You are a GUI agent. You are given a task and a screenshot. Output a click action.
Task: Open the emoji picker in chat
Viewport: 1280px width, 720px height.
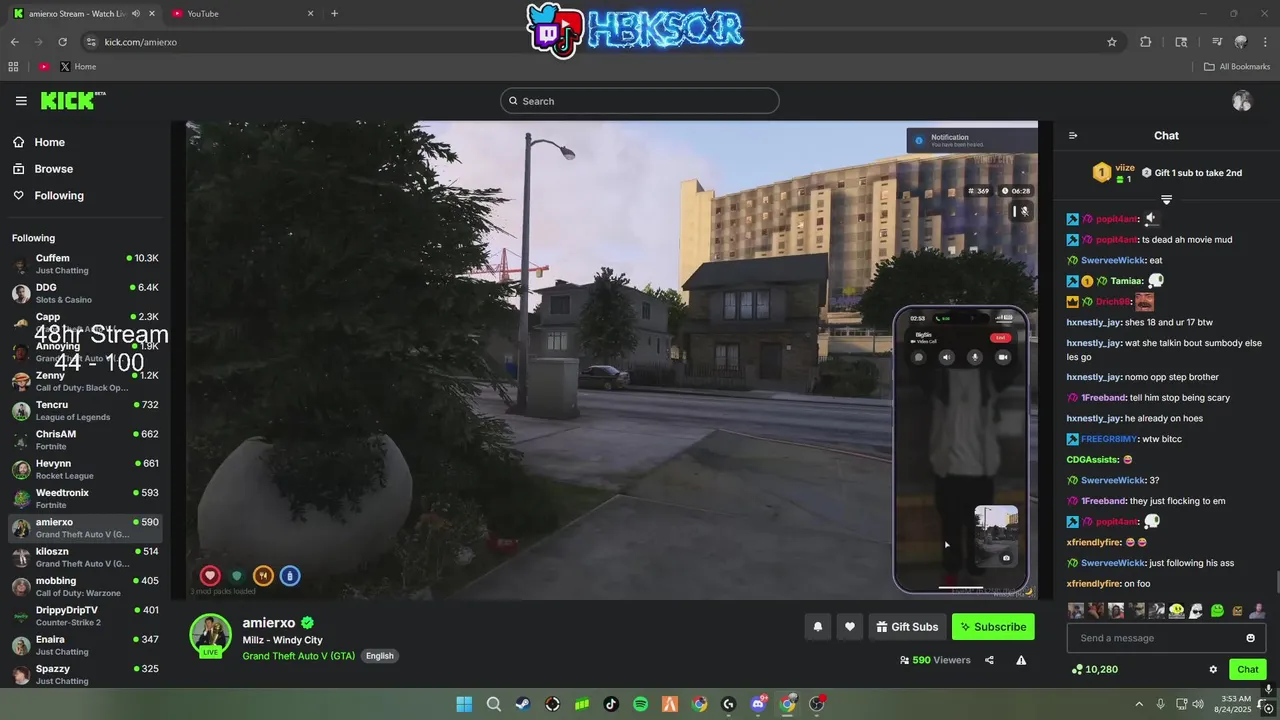tap(1250, 638)
